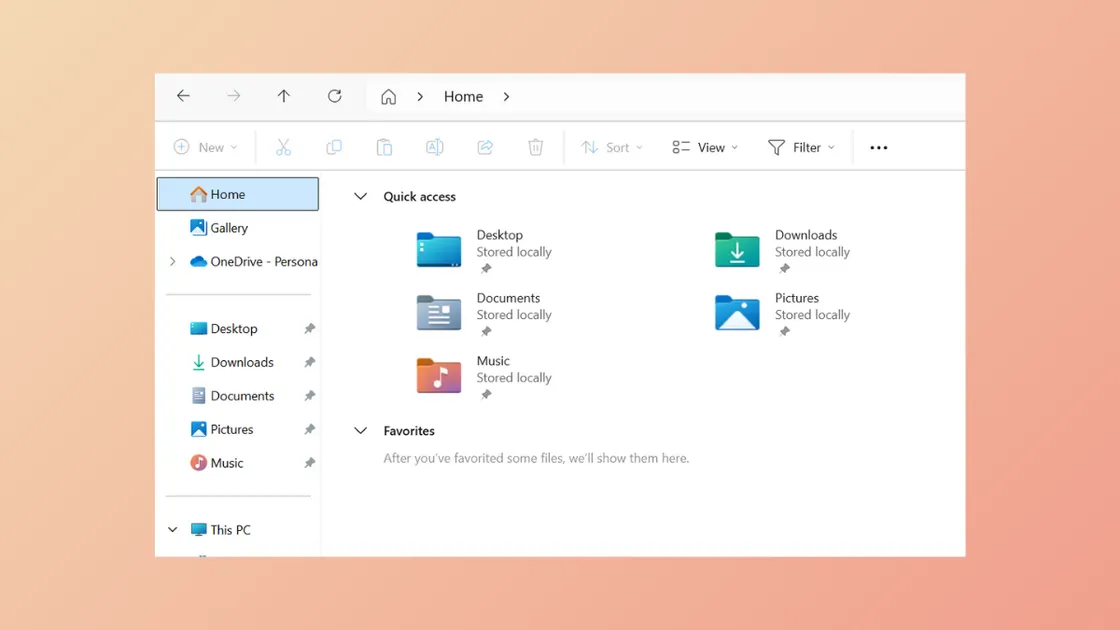Collapse the This PC tree item
This screenshot has width=1120, height=630.
click(172, 529)
